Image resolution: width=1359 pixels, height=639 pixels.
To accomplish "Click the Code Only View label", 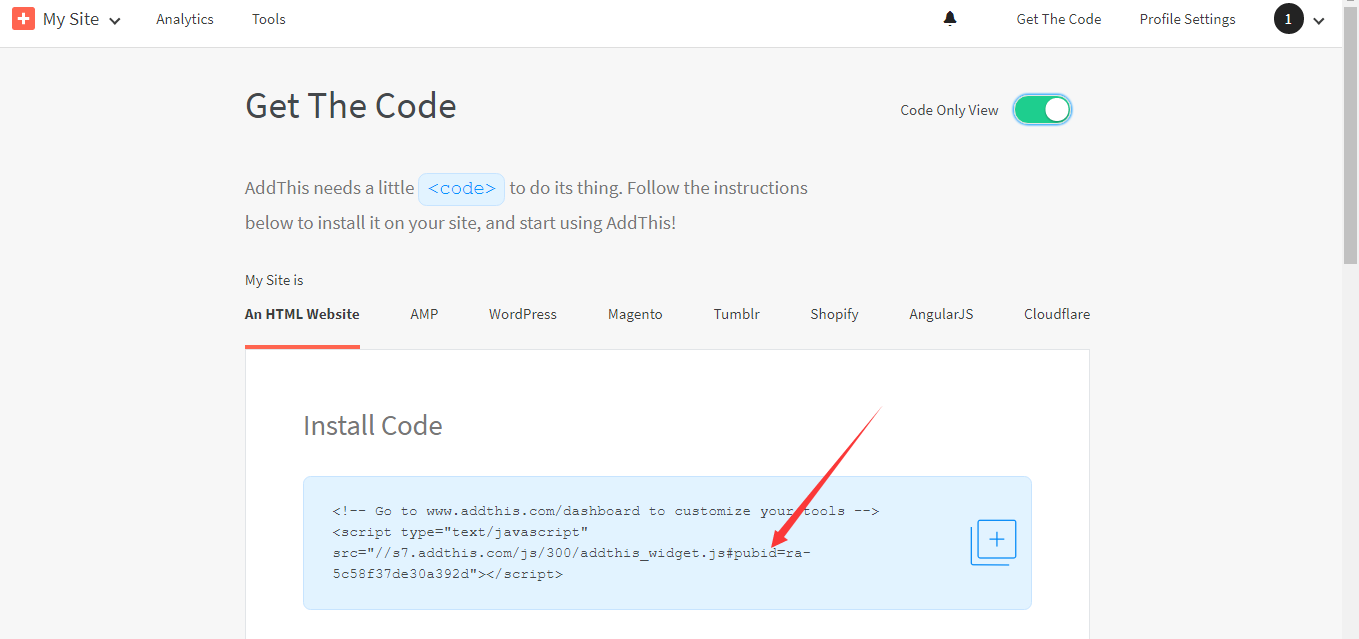I will (949, 110).
